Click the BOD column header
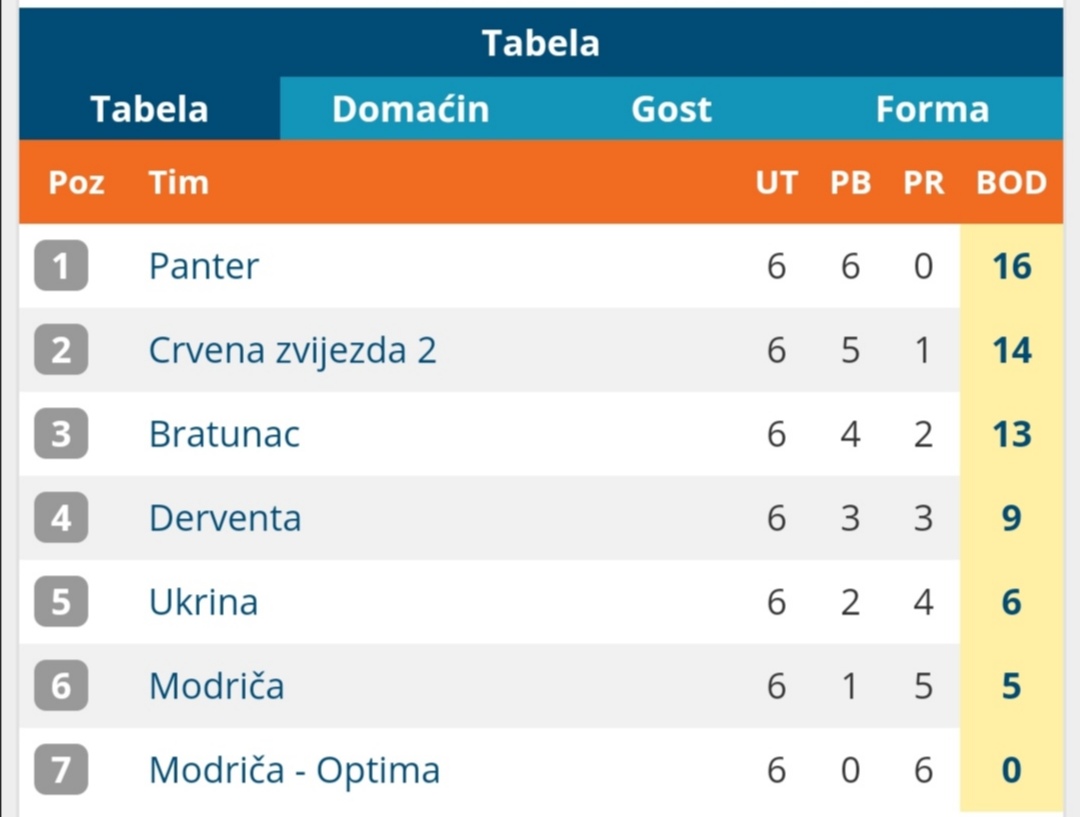This screenshot has width=1080, height=817. (1011, 183)
